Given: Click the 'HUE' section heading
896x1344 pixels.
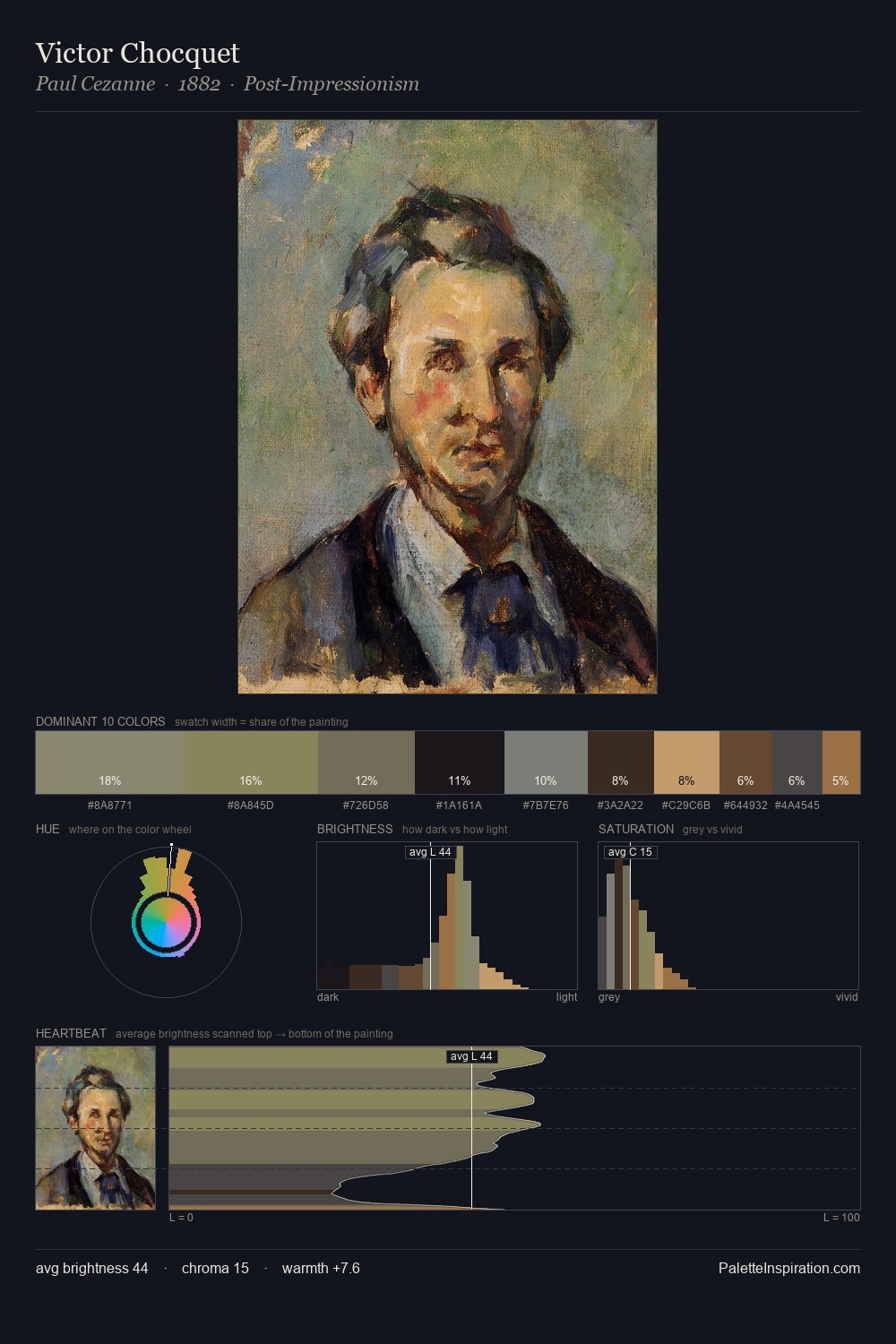Looking at the screenshot, I should (47, 829).
